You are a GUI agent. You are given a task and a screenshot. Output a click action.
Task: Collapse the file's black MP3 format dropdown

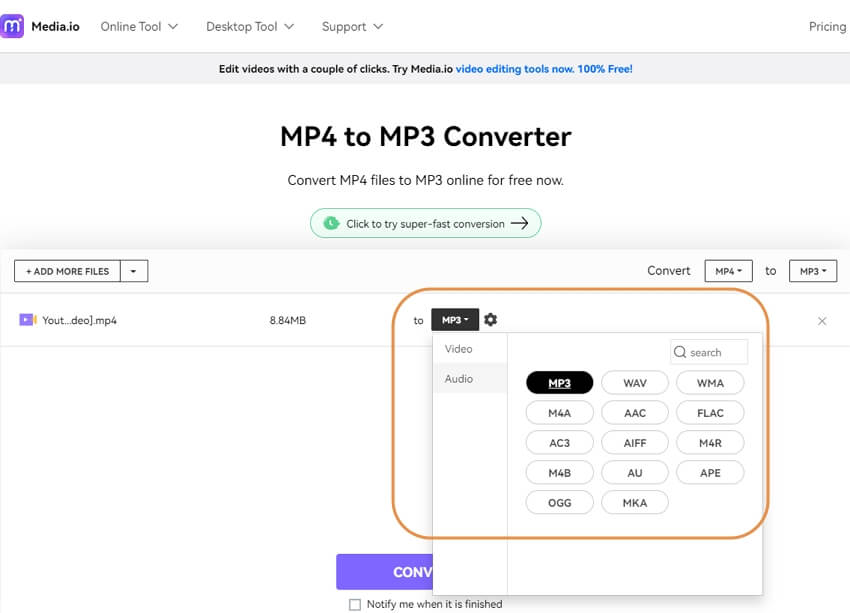pyautogui.click(x=455, y=320)
